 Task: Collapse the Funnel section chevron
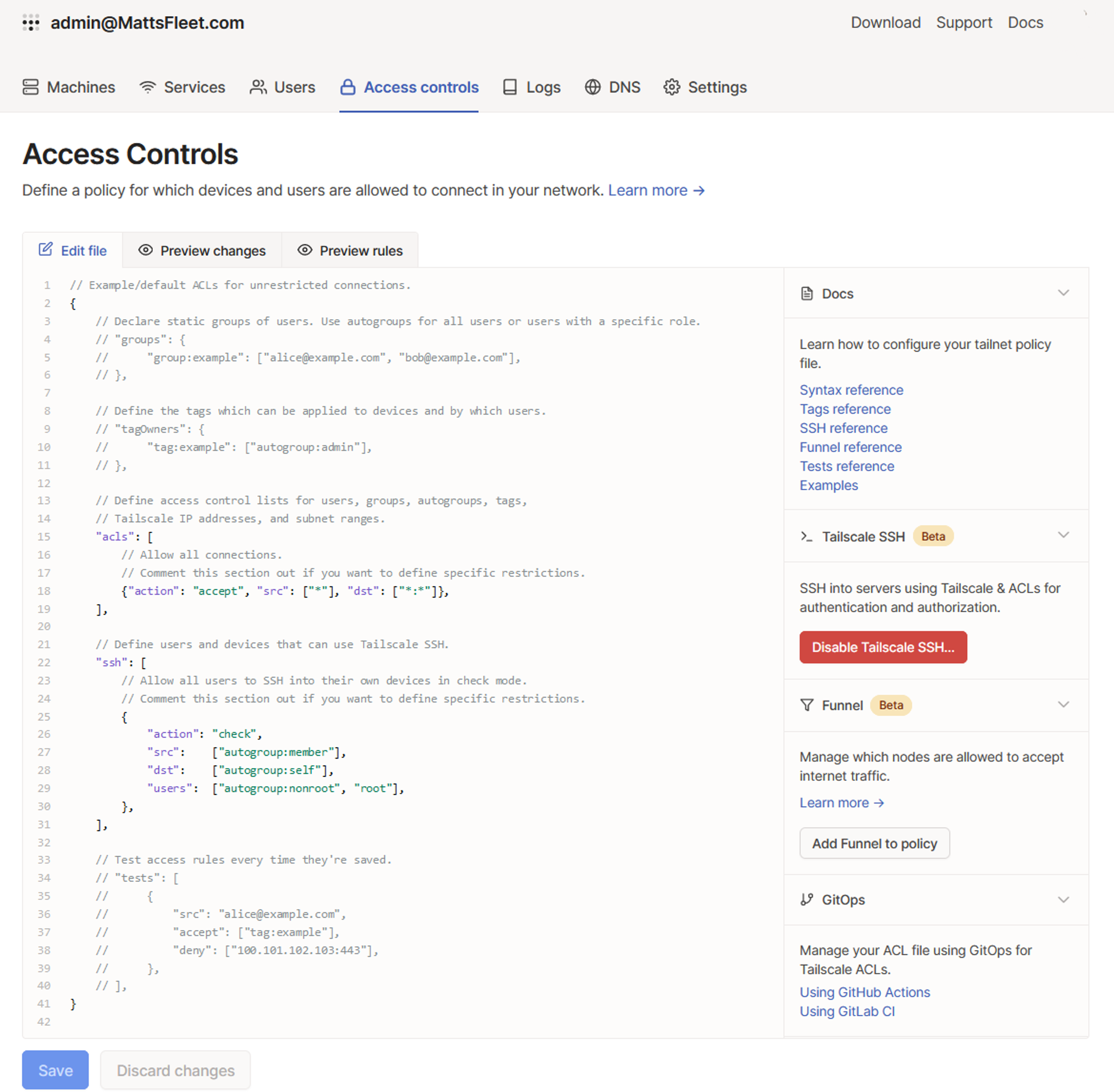coord(1063,704)
